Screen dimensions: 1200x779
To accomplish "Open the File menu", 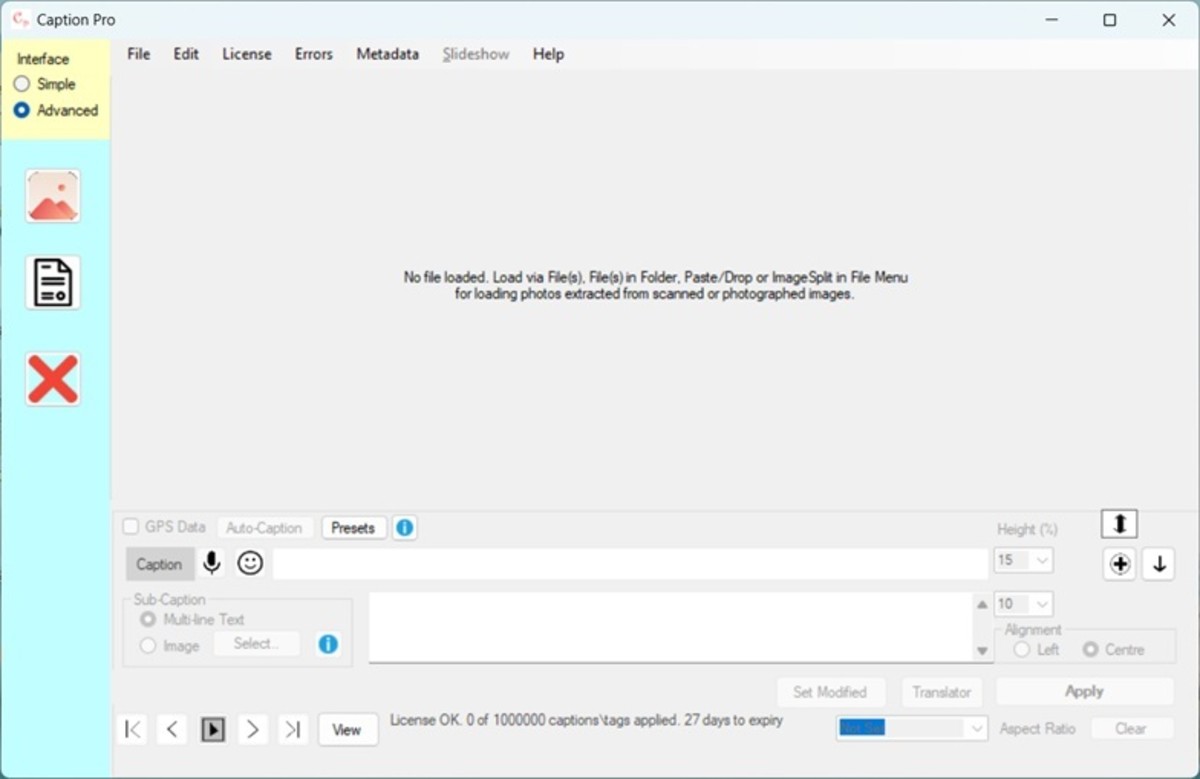I will click(x=138, y=54).
